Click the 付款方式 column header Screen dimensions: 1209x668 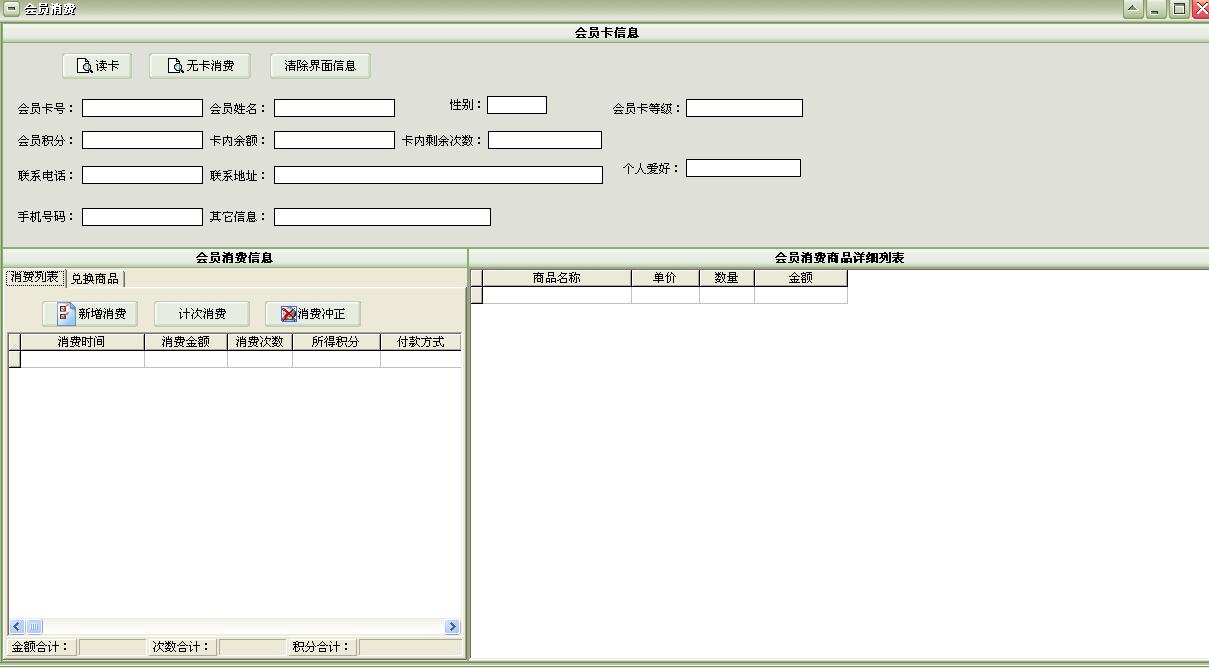point(421,342)
